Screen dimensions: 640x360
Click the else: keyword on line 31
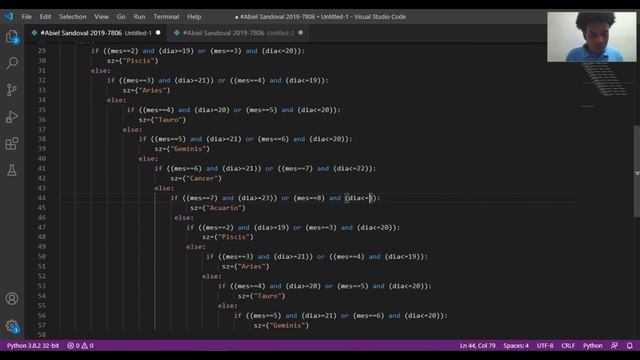click(100, 71)
